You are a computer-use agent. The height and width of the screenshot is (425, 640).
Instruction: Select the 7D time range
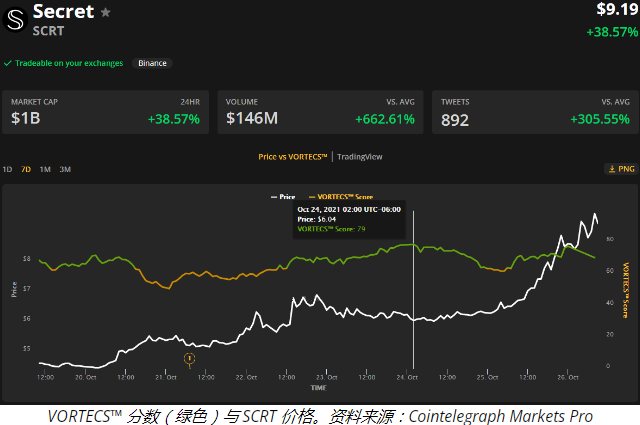click(x=26, y=169)
